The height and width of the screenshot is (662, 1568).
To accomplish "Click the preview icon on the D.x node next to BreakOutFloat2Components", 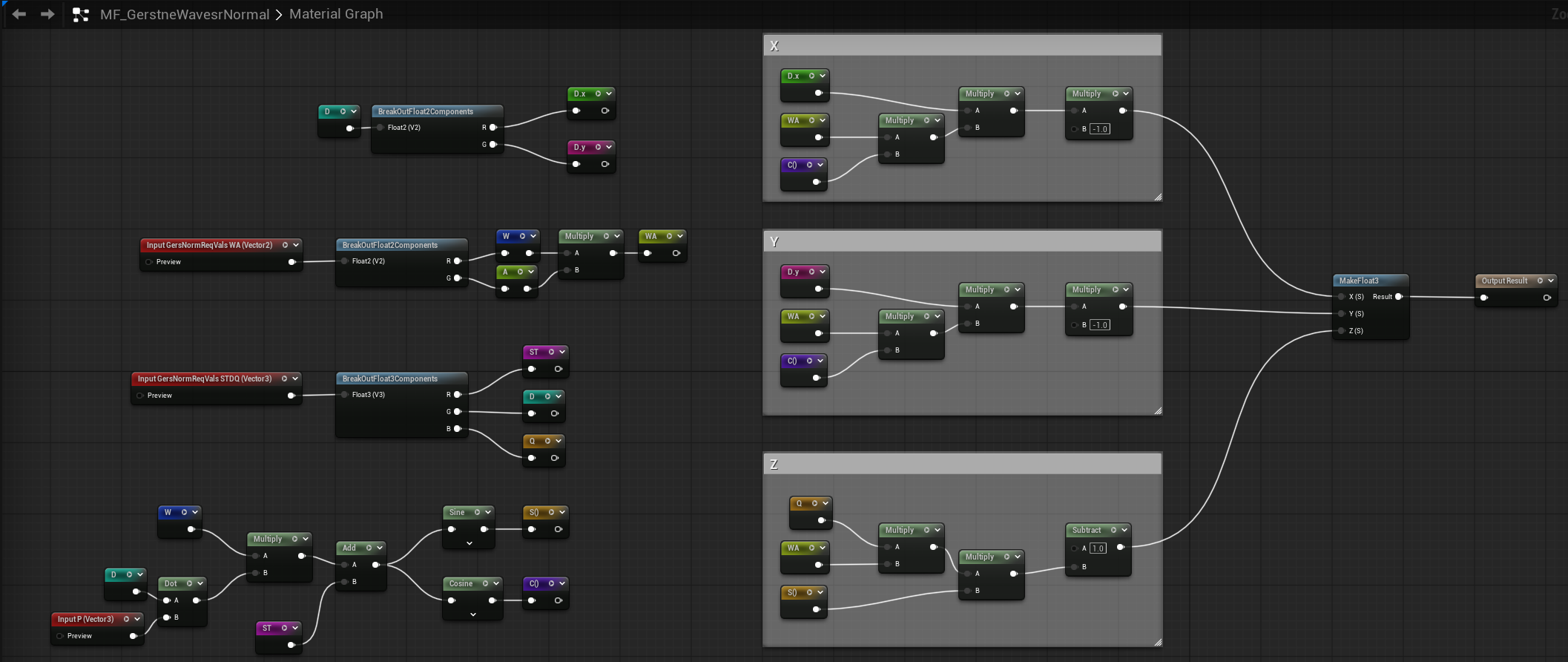I will tap(598, 94).
